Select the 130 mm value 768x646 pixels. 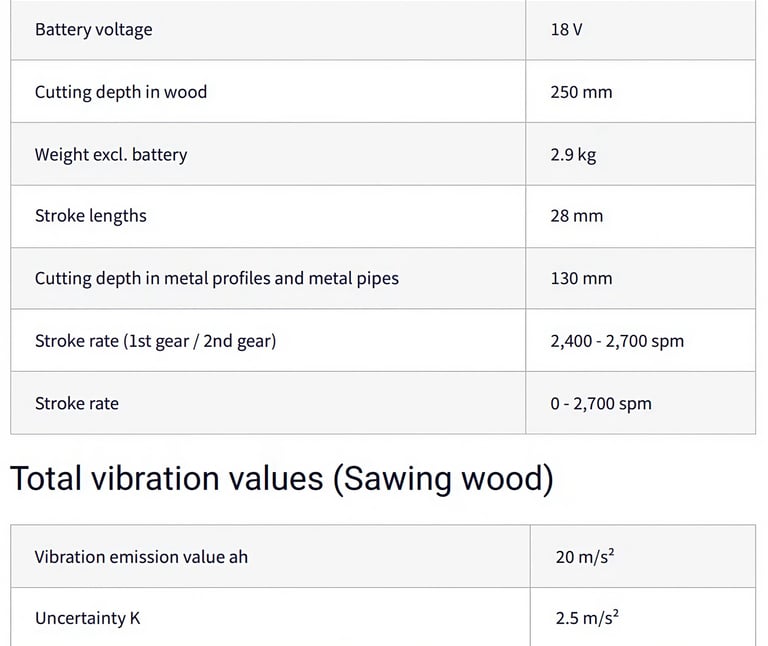(x=581, y=278)
